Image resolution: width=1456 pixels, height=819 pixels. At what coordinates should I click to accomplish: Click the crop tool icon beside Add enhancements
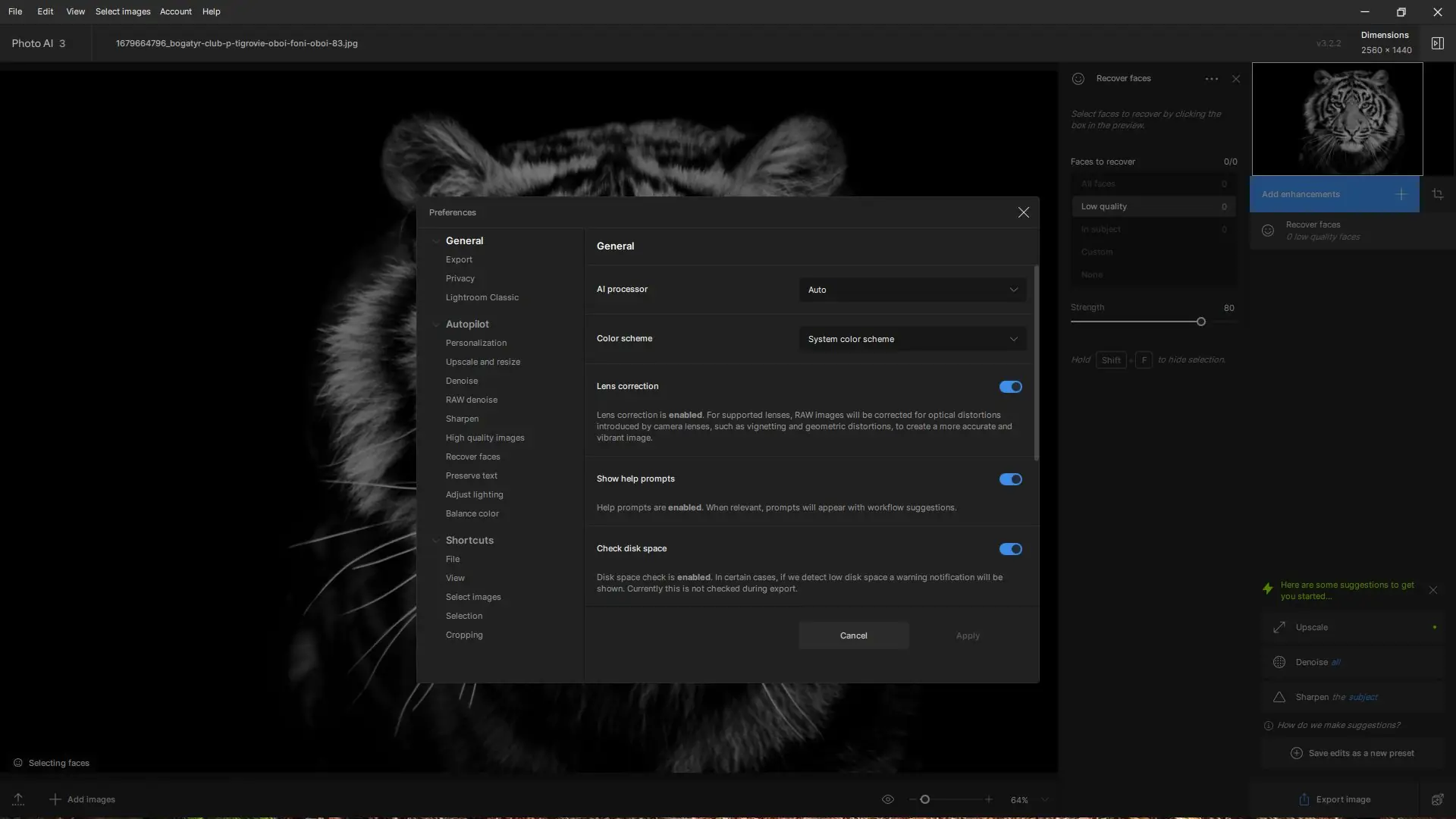tap(1437, 195)
